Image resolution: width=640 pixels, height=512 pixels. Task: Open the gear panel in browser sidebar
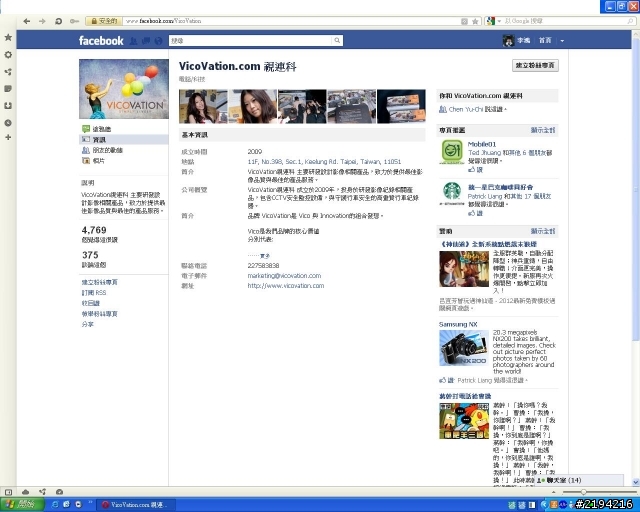[8, 55]
